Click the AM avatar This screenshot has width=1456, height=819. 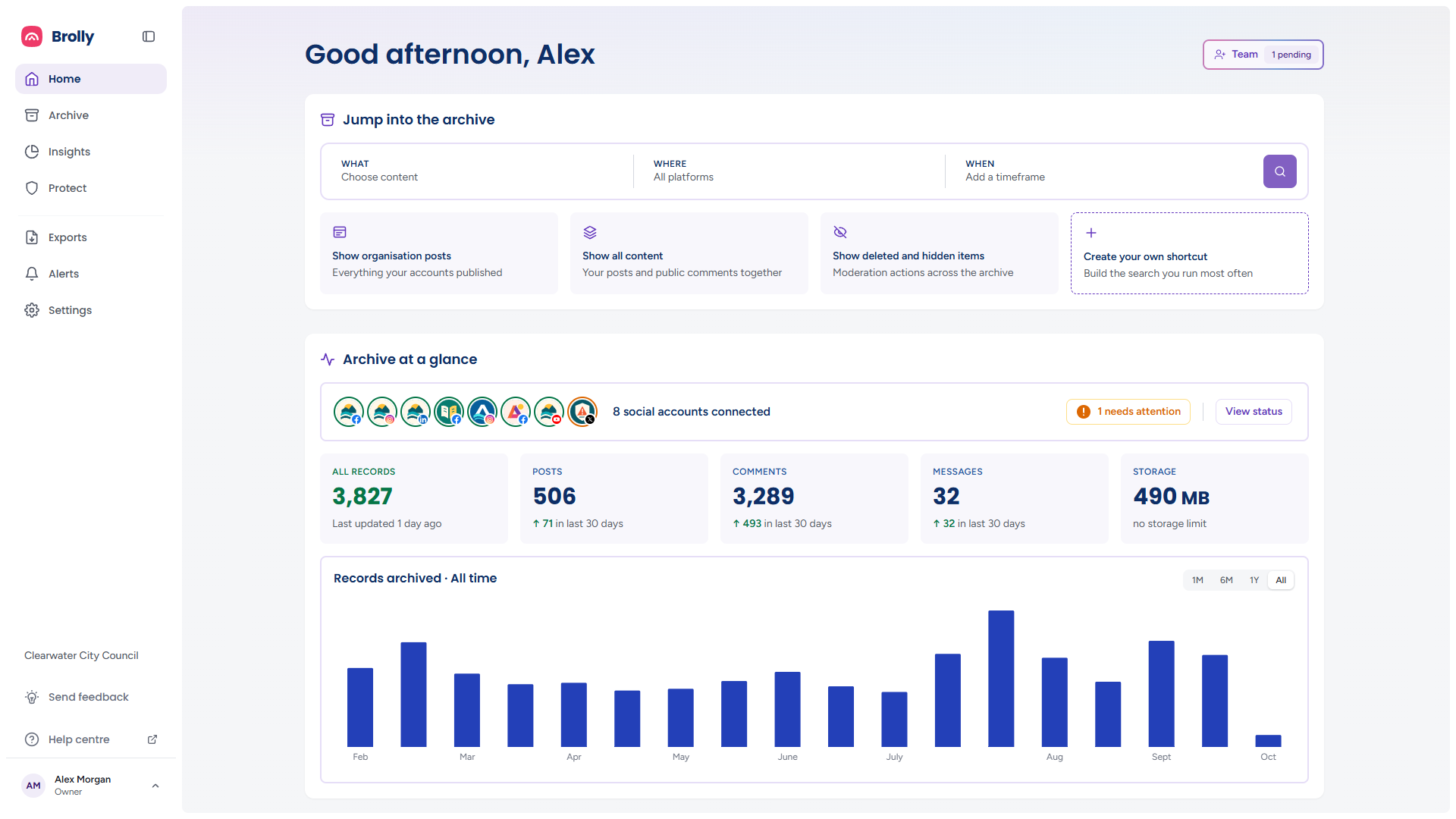(x=33, y=786)
